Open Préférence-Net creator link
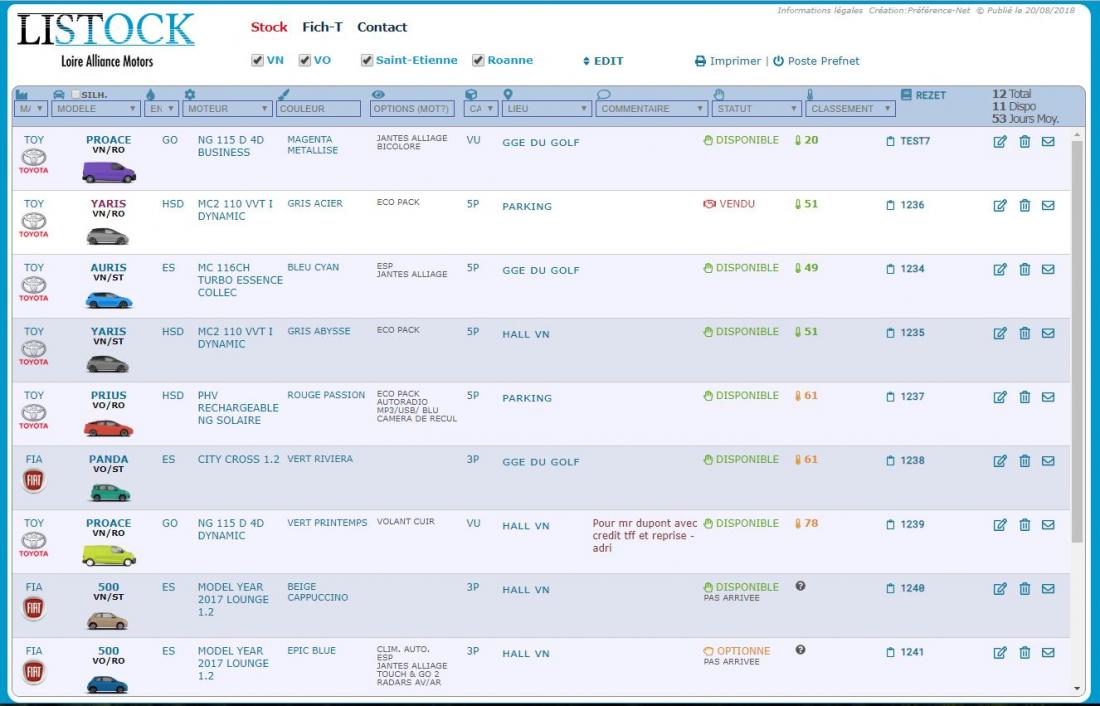The image size is (1100, 706). click(x=937, y=11)
